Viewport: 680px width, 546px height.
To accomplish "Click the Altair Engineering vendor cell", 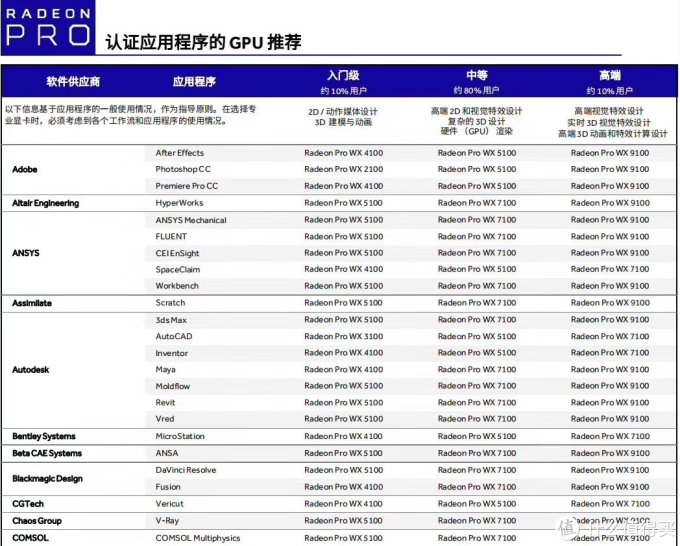I will click(x=46, y=203).
